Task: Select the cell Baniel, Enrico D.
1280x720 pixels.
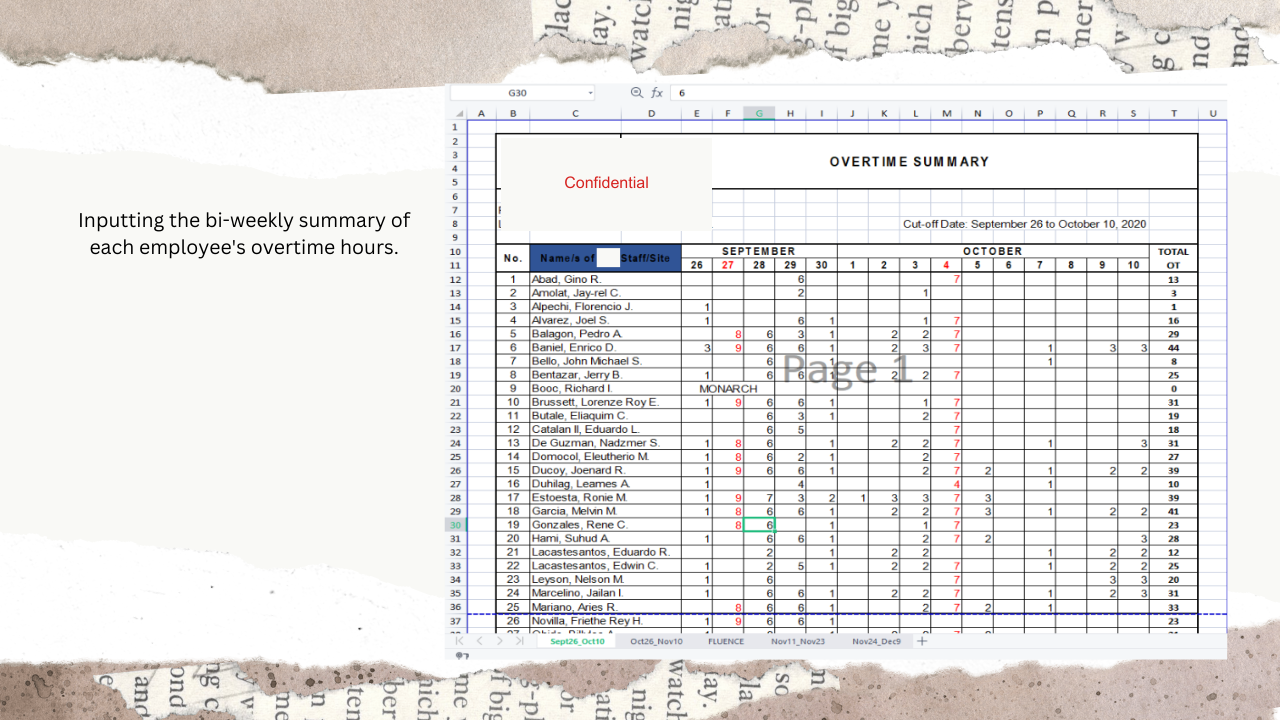Action: coord(605,347)
